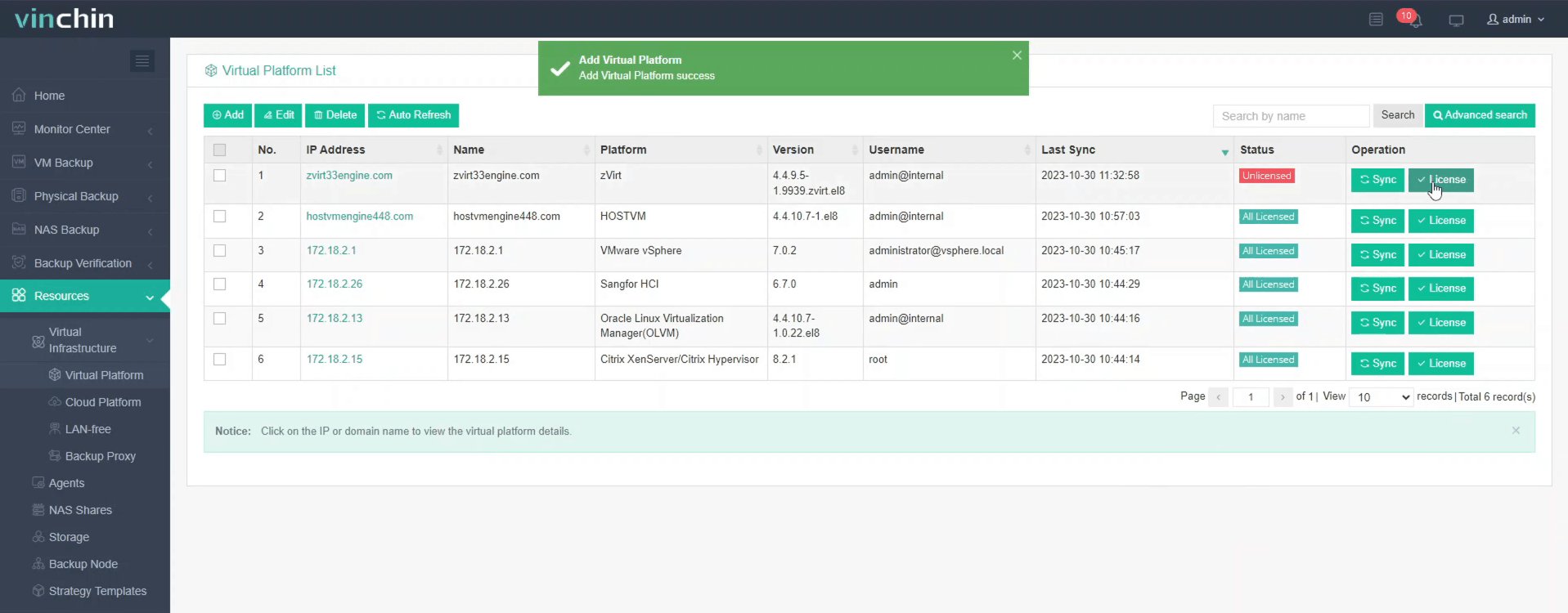
Task: Click the Search button
Action: [x=1398, y=115]
